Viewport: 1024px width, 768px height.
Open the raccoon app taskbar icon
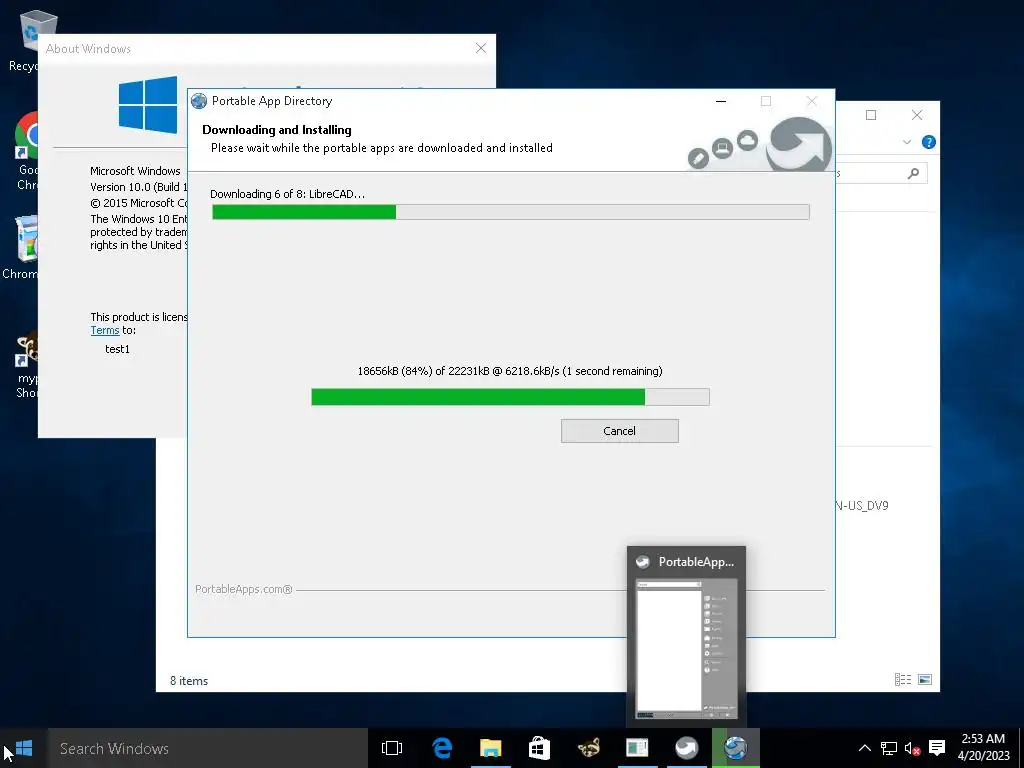pos(588,748)
